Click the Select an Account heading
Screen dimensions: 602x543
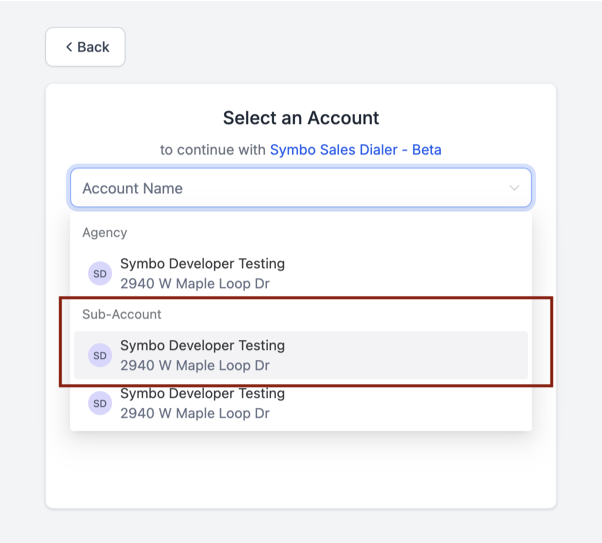[301, 118]
